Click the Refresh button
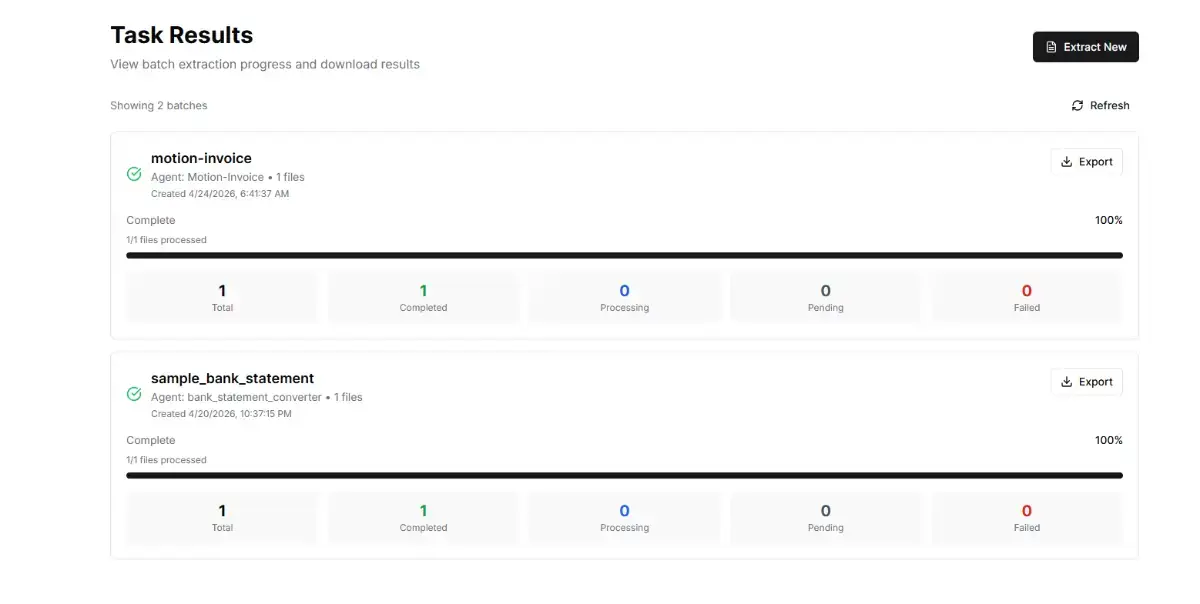1200x604 pixels. 1100,105
